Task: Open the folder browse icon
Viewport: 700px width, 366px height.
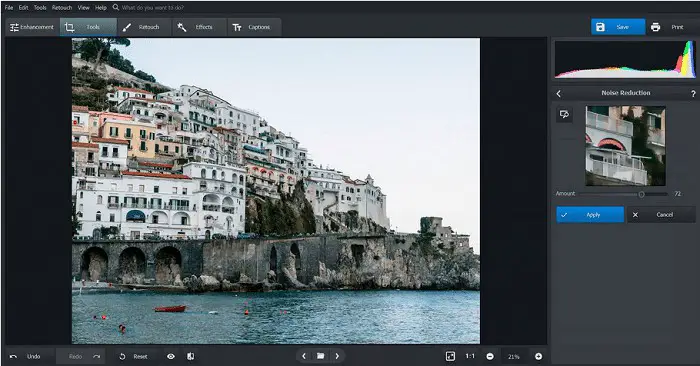Action: pos(321,356)
